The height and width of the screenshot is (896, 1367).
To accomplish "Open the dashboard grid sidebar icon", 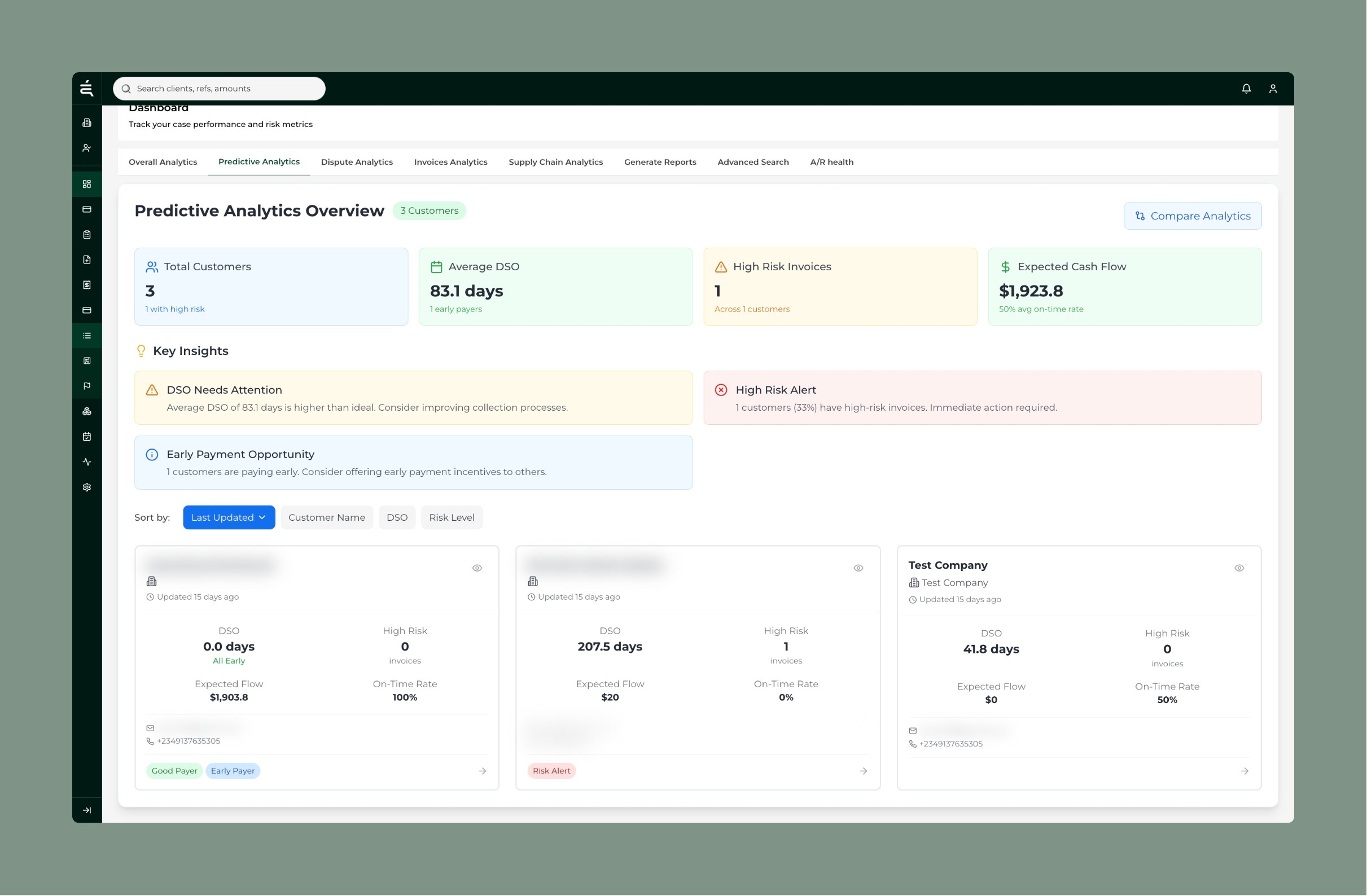I will click(87, 184).
